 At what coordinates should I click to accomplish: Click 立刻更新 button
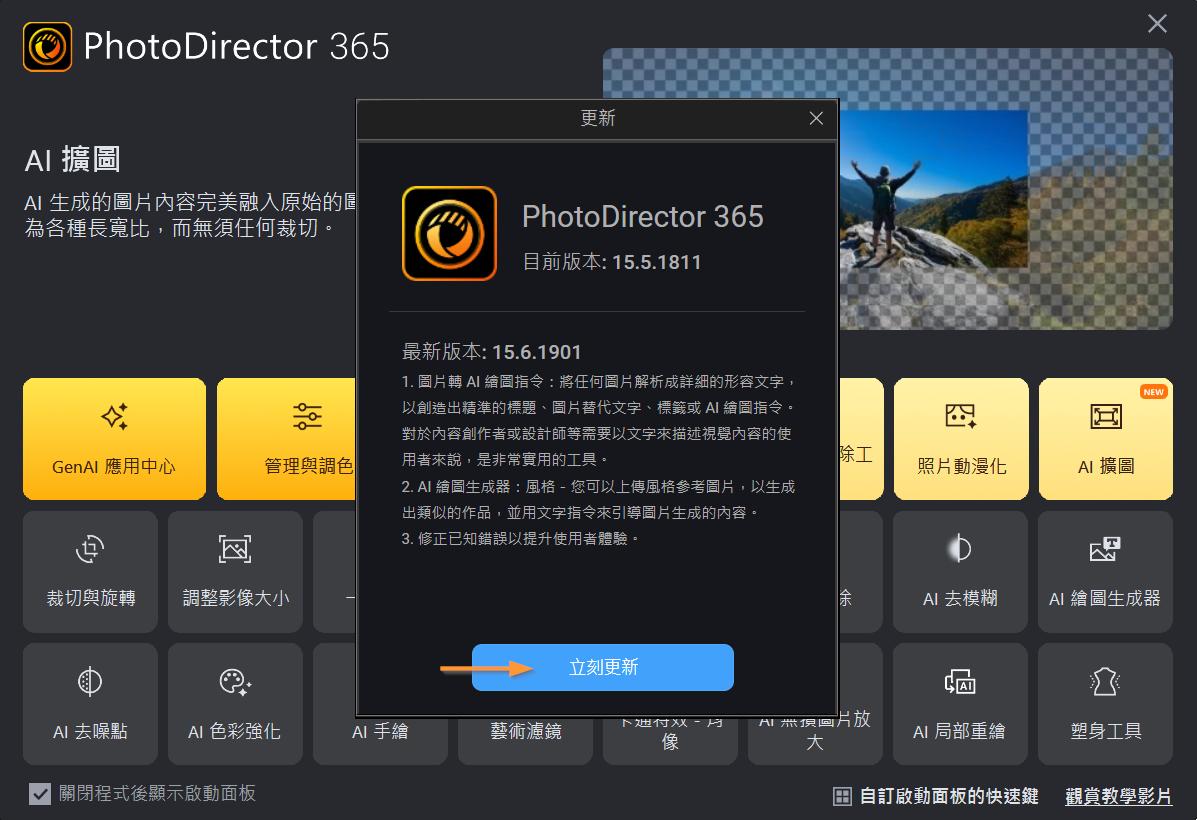602,667
